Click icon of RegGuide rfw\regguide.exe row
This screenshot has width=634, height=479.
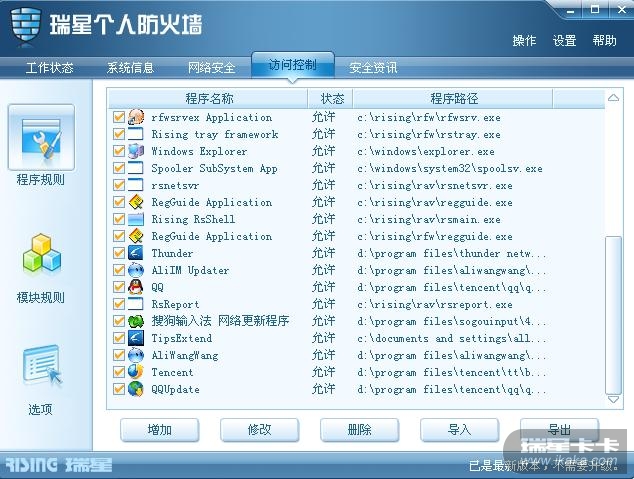coord(136,236)
